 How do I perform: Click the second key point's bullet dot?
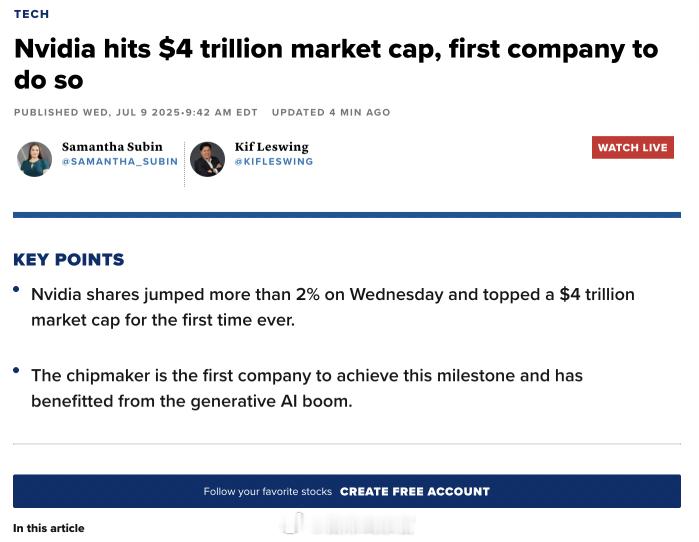point(16,370)
